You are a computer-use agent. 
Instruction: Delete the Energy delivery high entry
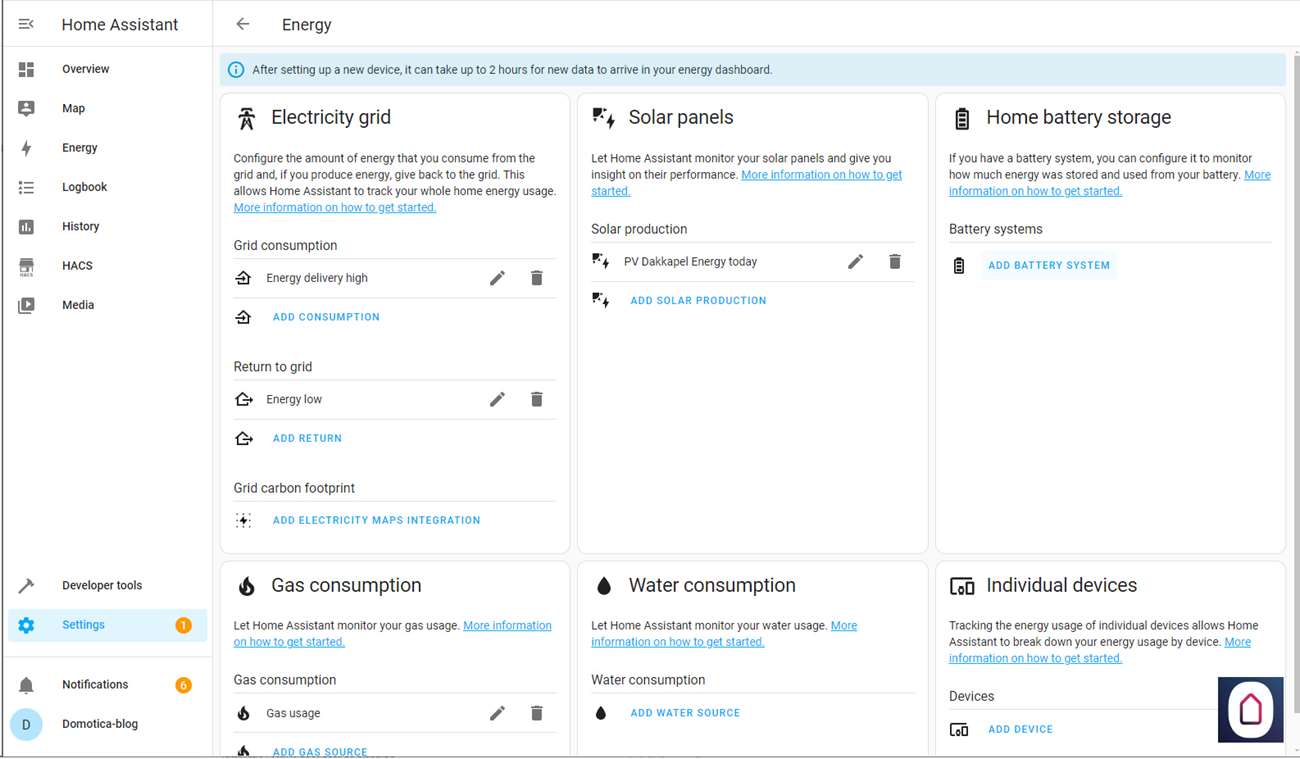537,278
